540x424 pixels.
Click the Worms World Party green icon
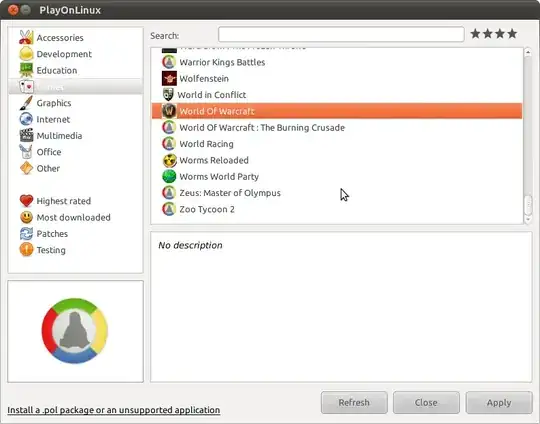click(x=169, y=176)
